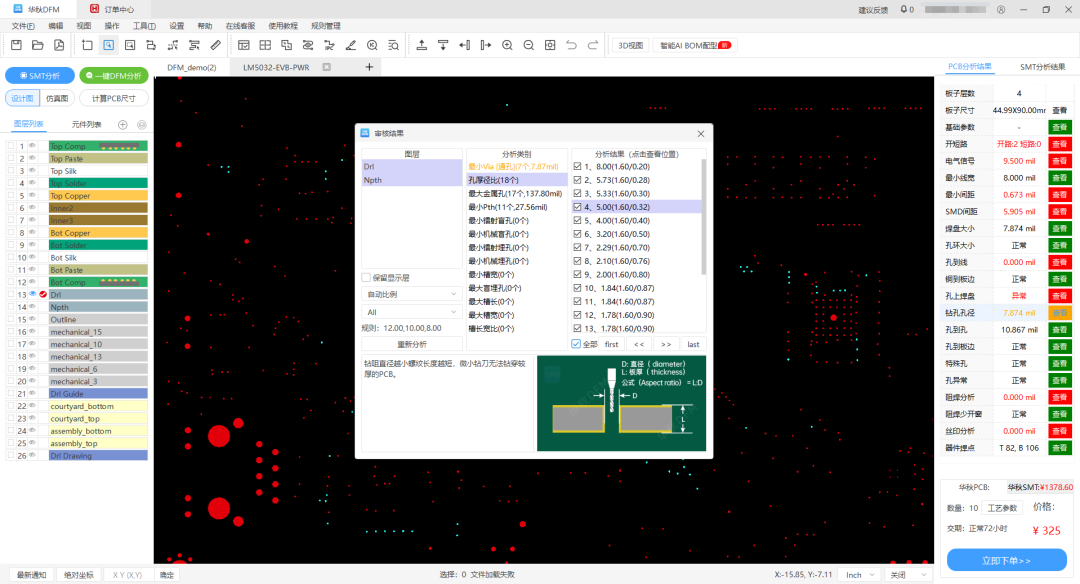
Task: Toggle visibility eye of Drl layer
Action: 32,294
